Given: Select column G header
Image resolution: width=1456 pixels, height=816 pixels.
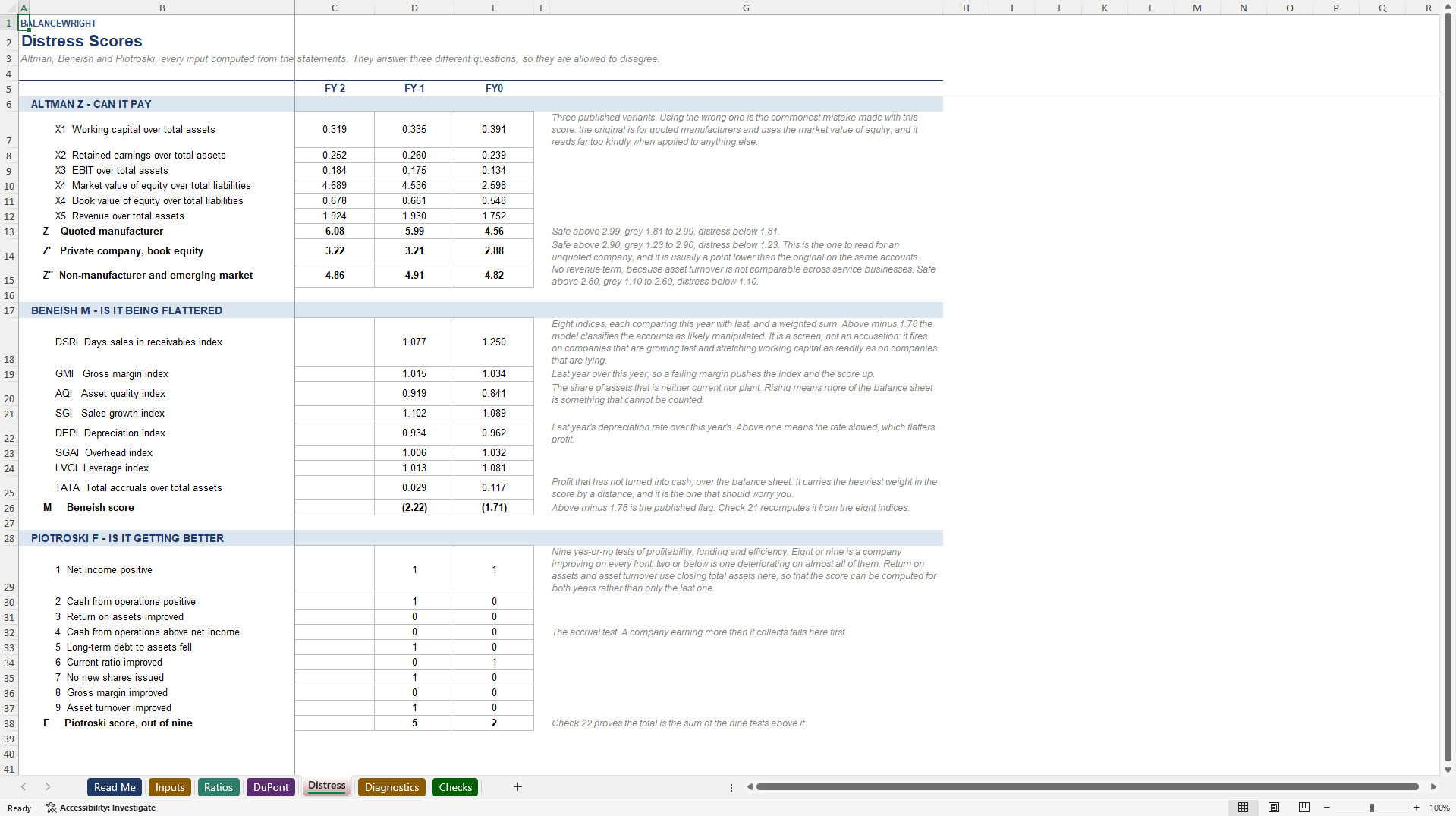Looking at the screenshot, I should click(x=746, y=8).
